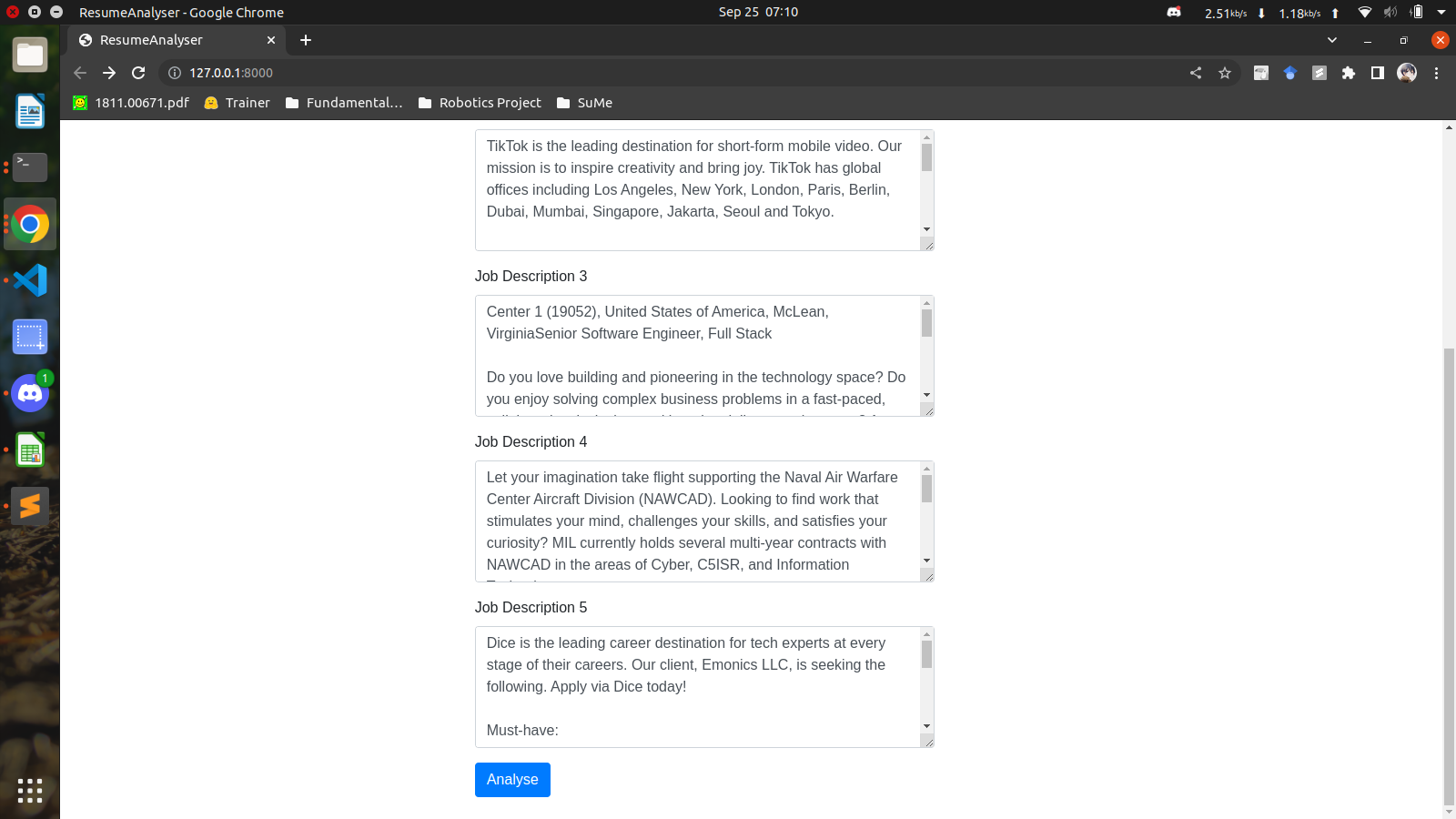Open LibreOffice Writer from the dock
Image resolution: width=1456 pixels, height=819 pixels.
(x=30, y=111)
